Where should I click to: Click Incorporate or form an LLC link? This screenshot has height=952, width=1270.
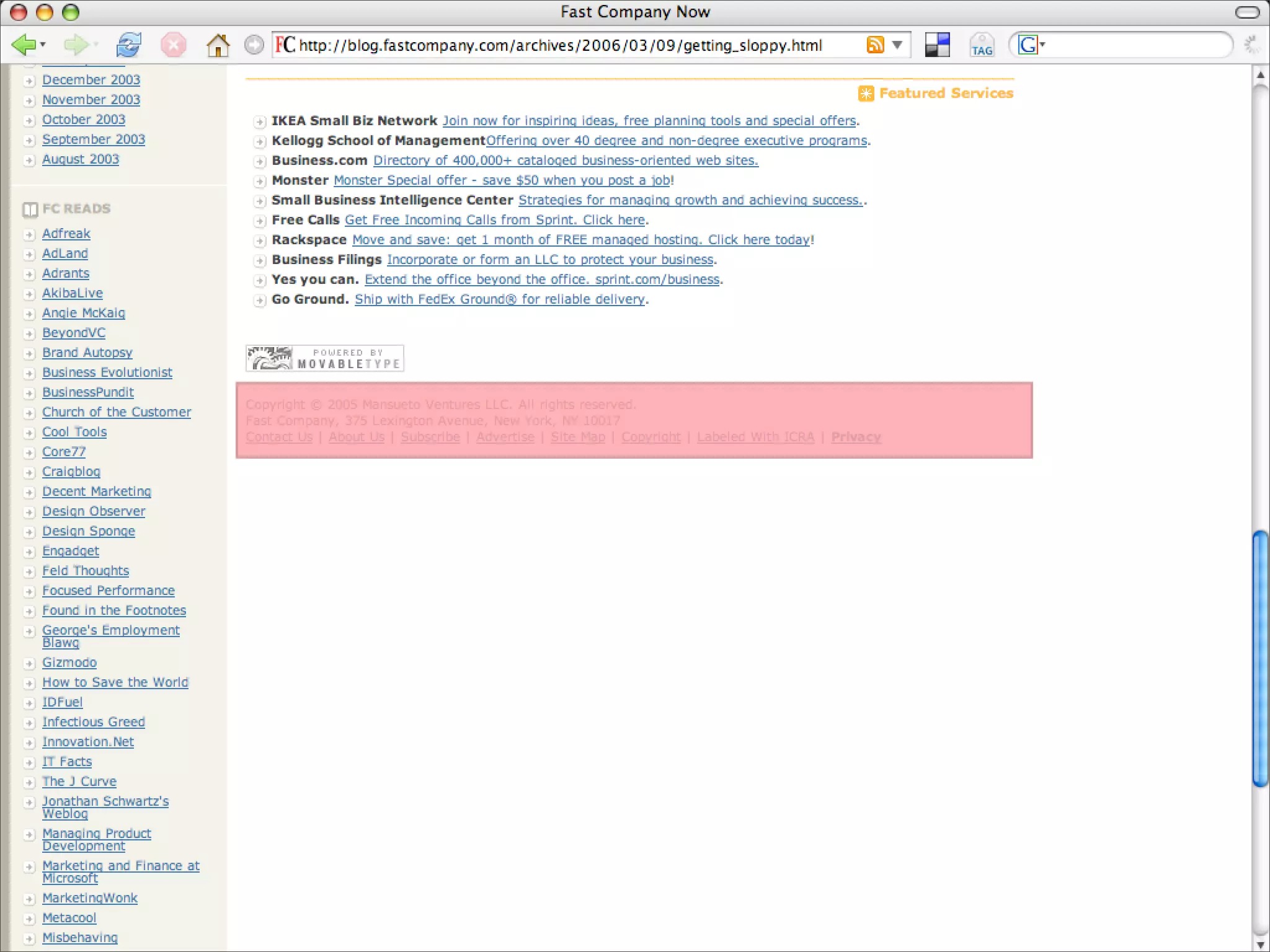[550, 259]
